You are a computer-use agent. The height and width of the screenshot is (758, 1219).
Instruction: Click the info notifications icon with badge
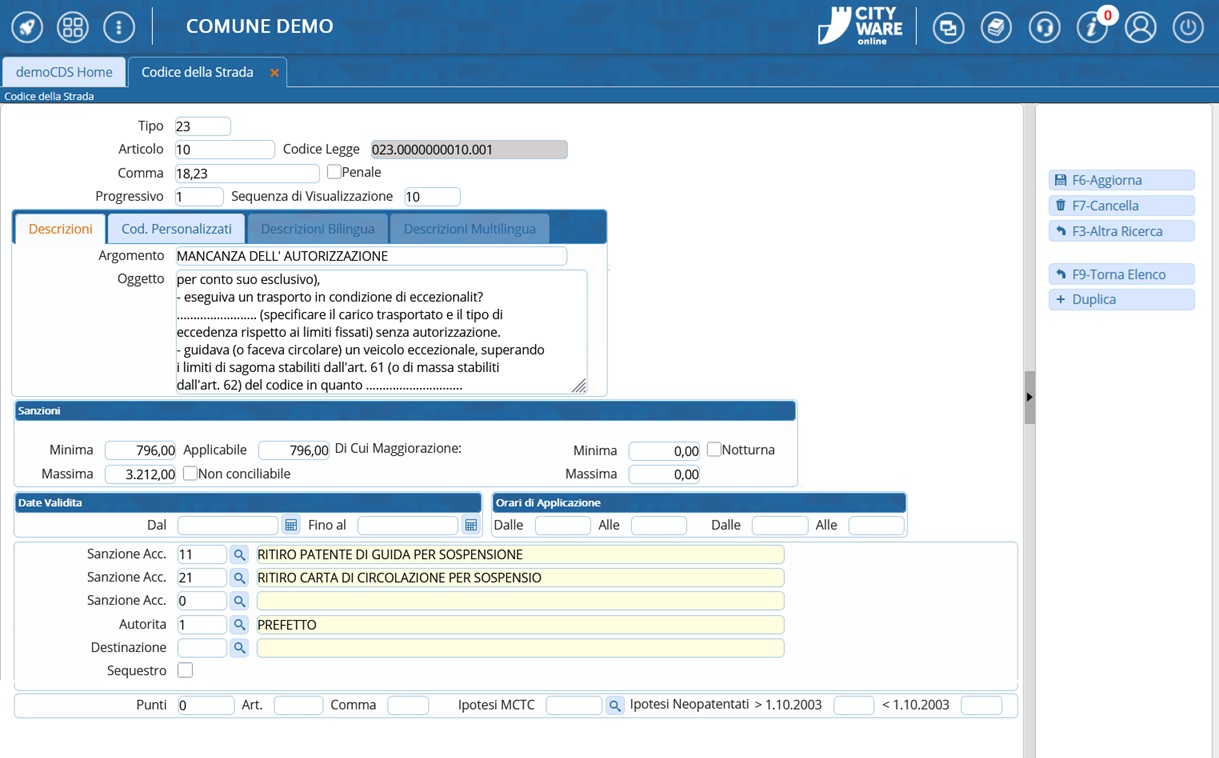tap(1092, 27)
